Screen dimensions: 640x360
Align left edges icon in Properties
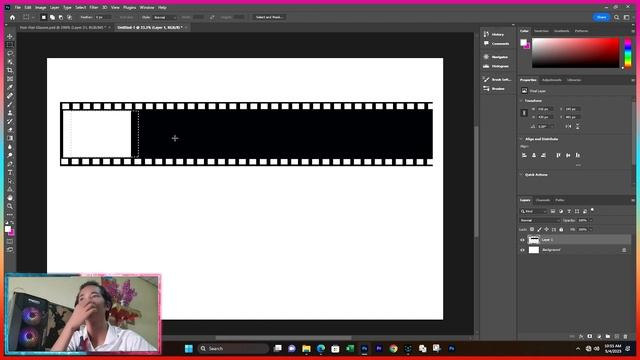tap(524, 155)
